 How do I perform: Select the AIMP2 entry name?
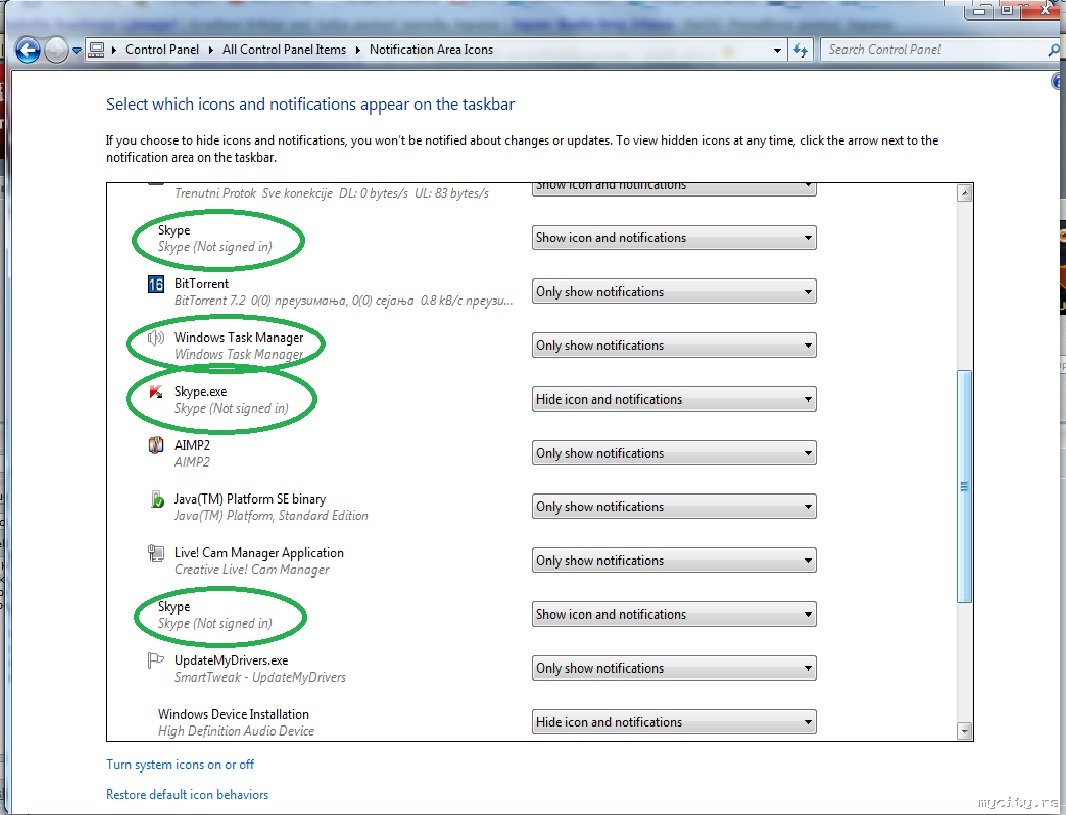click(192, 445)
